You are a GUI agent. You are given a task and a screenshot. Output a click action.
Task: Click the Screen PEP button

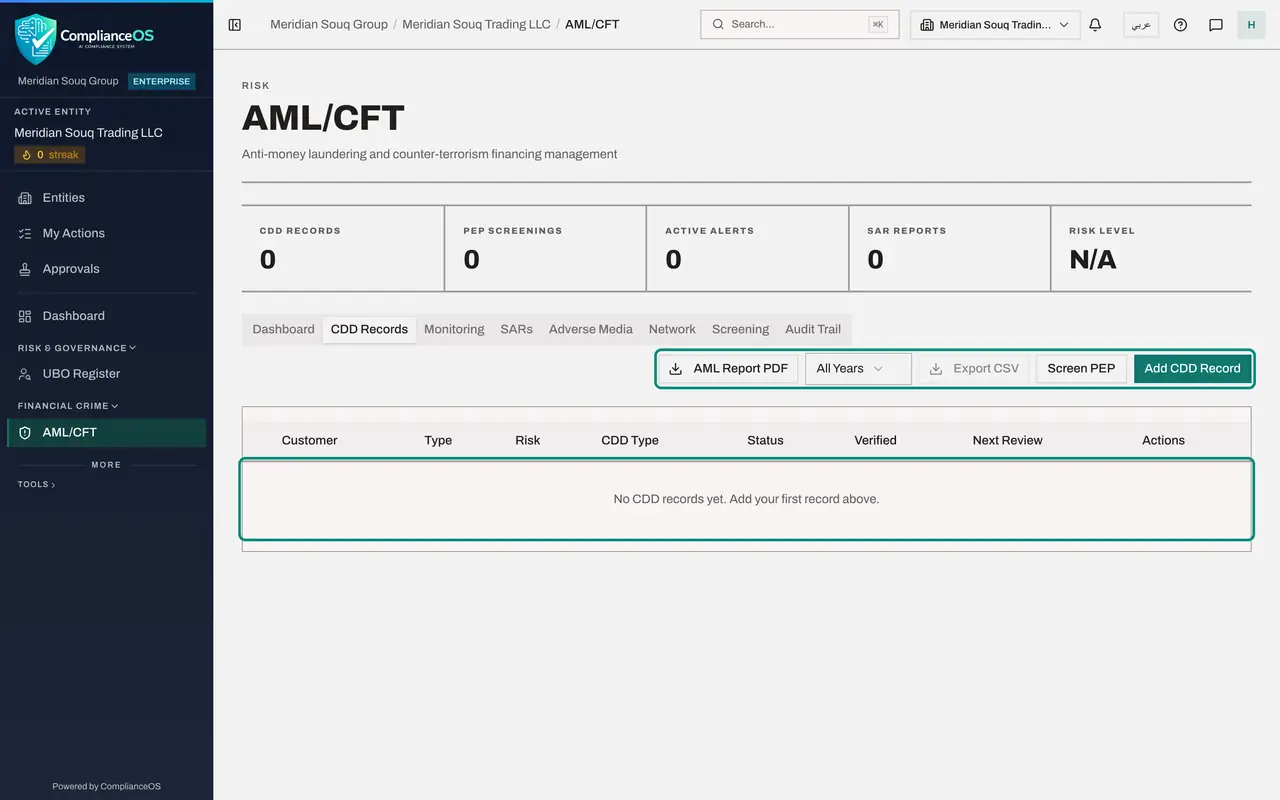(1081, 368)
